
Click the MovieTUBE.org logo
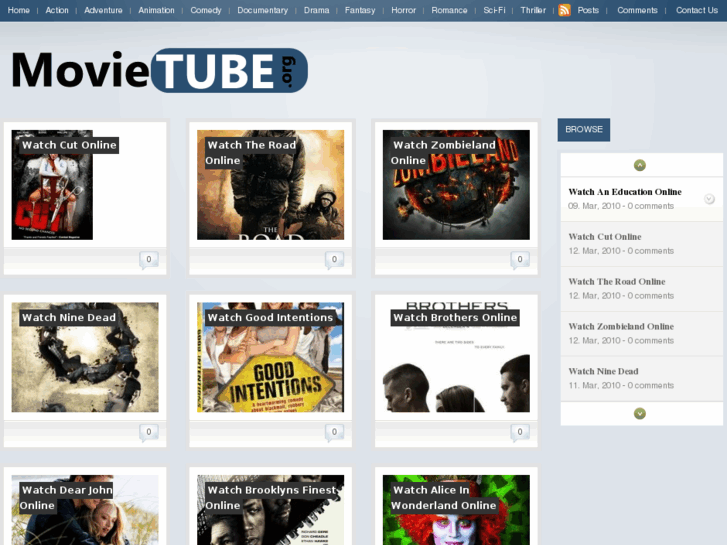tap(159, 71)
